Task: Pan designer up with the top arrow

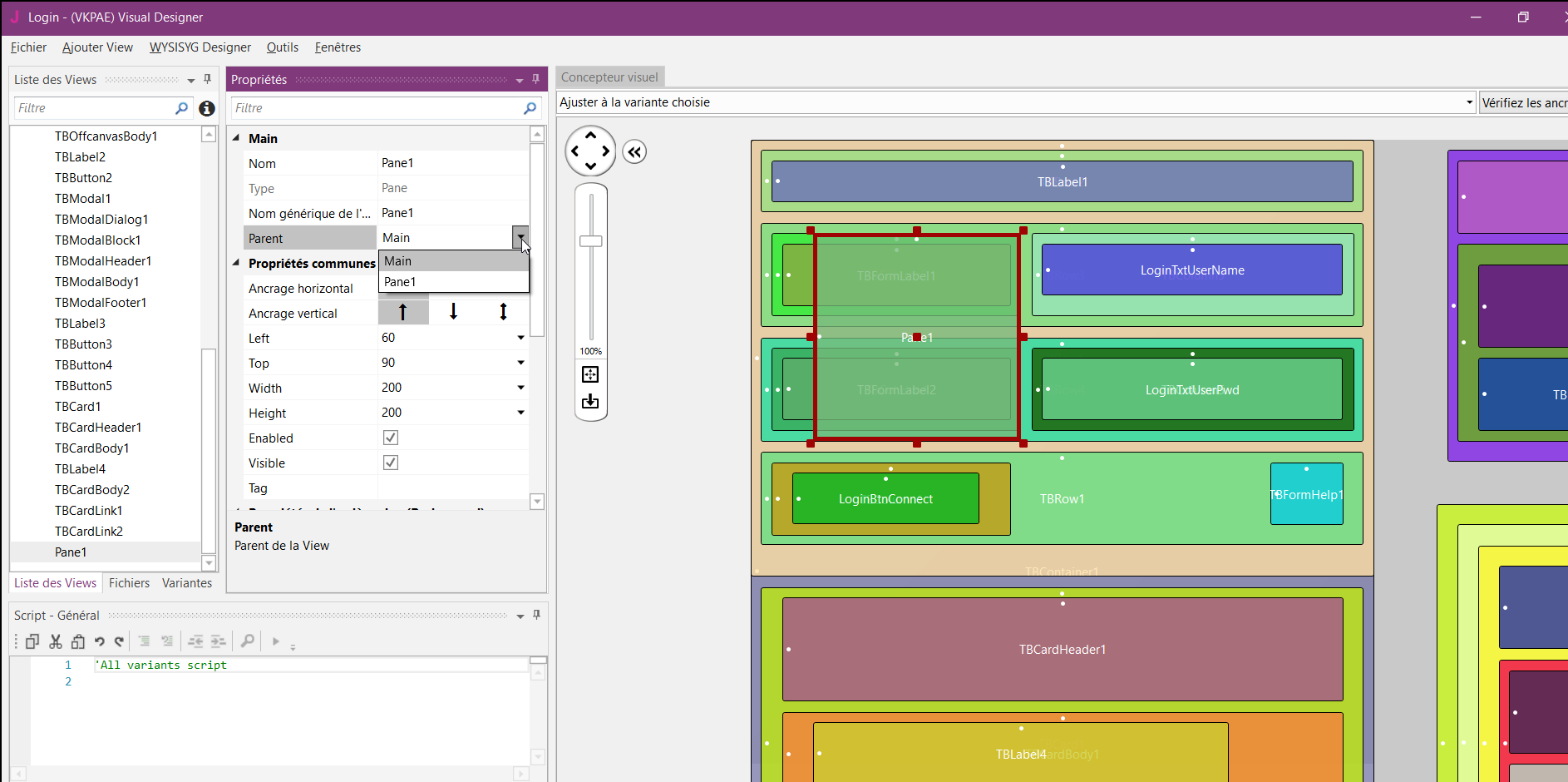Action: click(x=590, y=136)
